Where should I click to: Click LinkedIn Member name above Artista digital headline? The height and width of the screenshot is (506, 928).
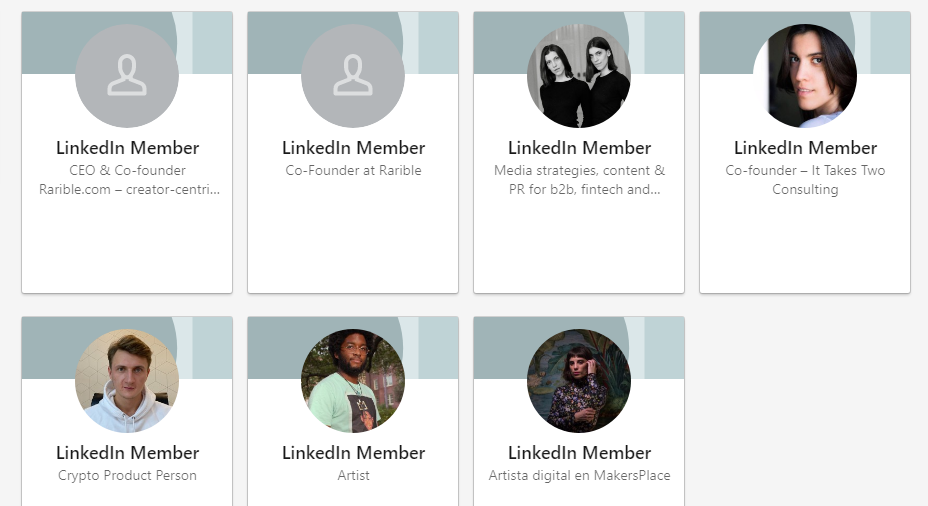pyautogui.click(x=579, y=453)
